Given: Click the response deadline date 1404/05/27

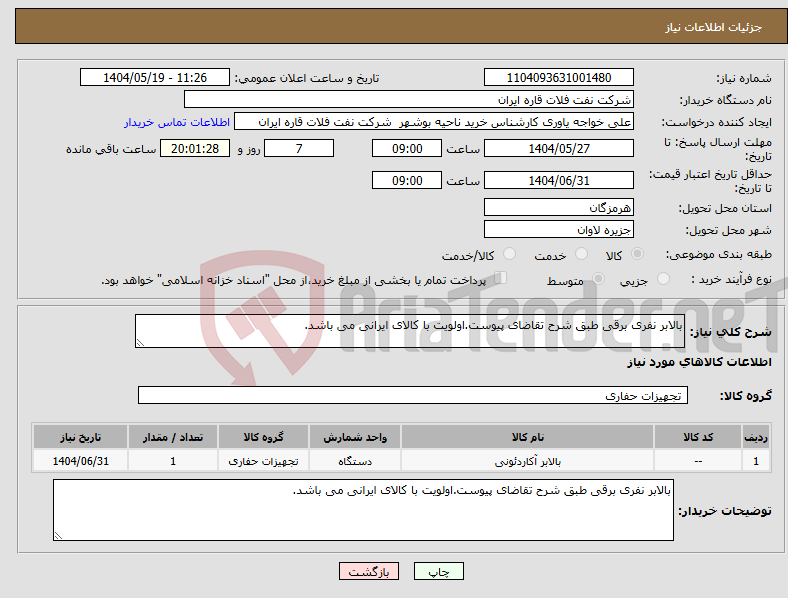Looking at the screenshot, I should tap(558, 148).
